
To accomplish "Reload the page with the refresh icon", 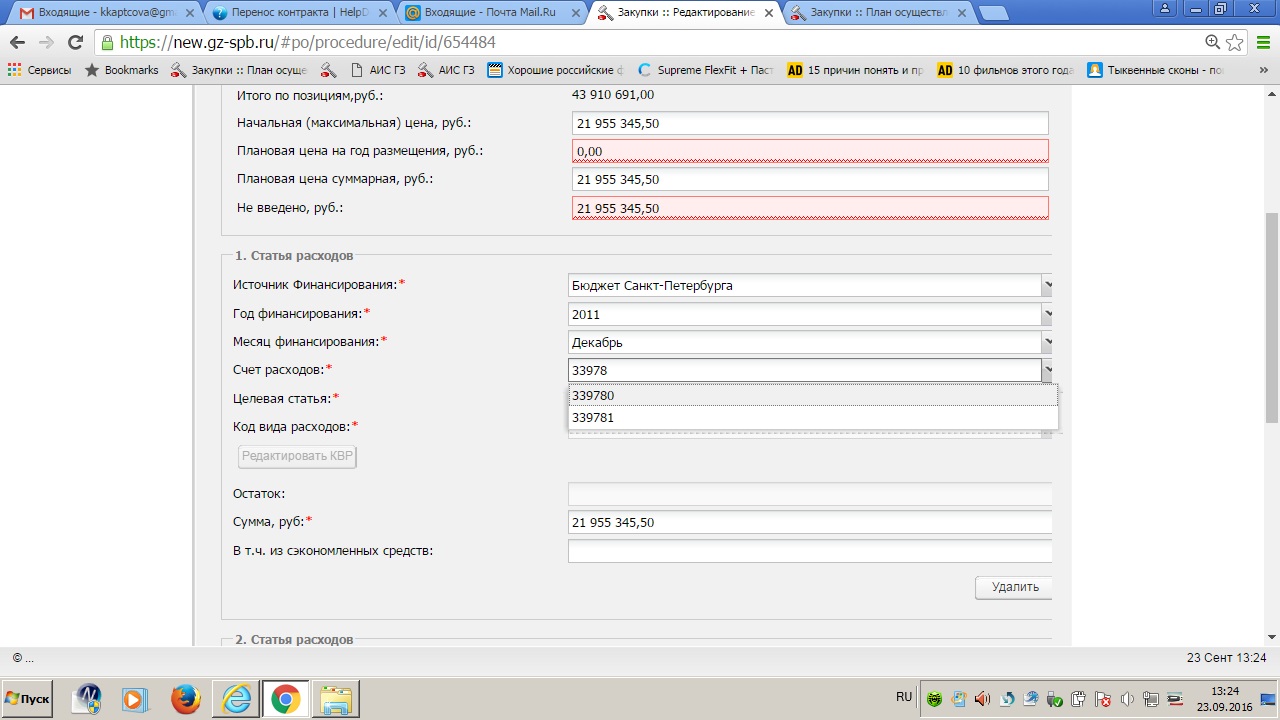I will click(x=75, y=43).
